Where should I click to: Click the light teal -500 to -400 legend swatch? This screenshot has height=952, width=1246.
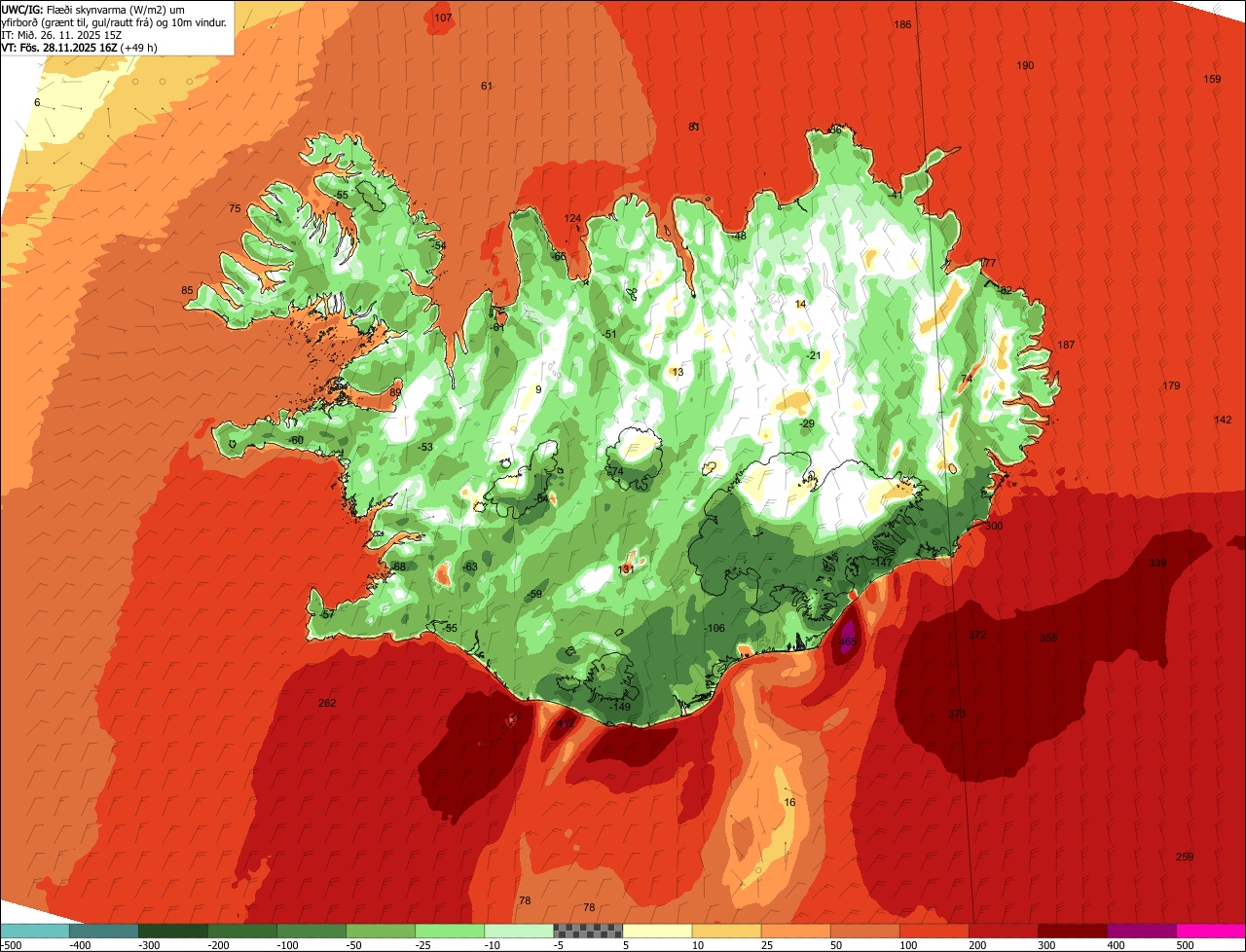[34, 931]
